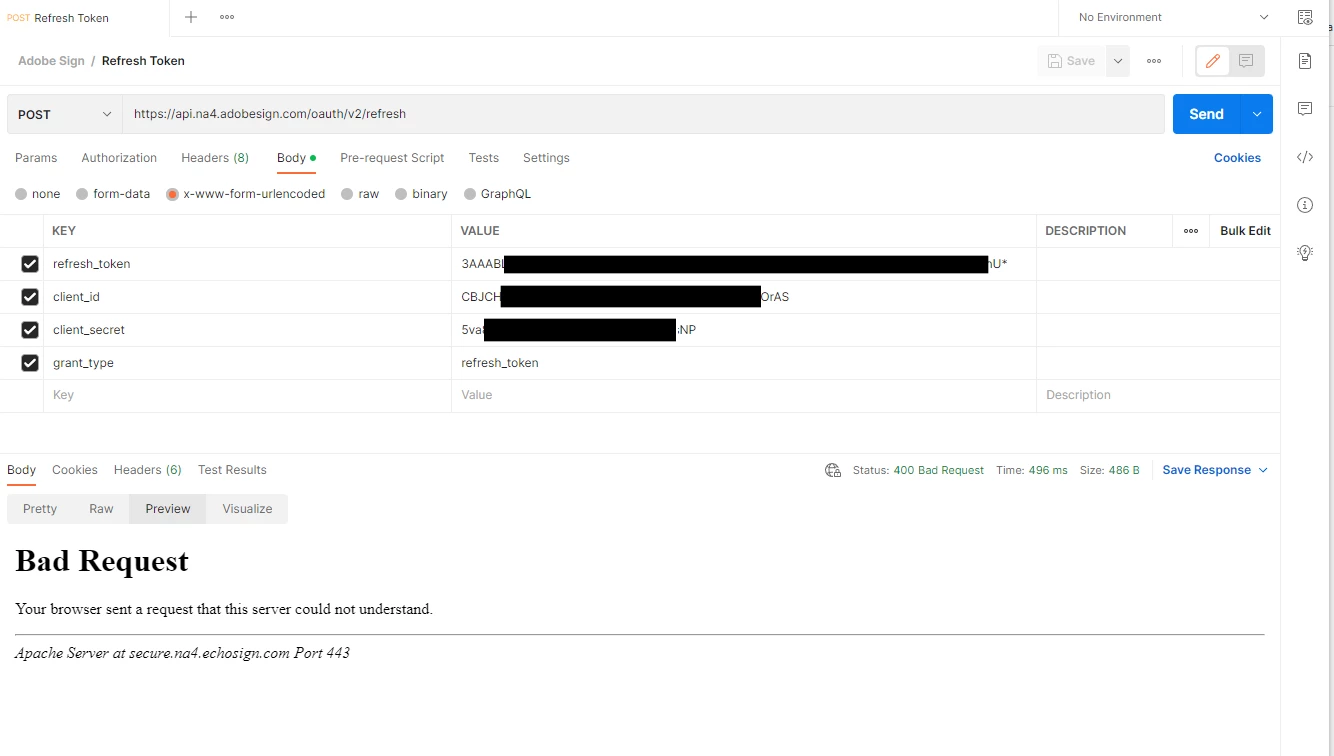The width and height of the screenshot is (1334, 756).
Task: Open the request info icon in sidebar
Action: click(x=1305, y=205)
